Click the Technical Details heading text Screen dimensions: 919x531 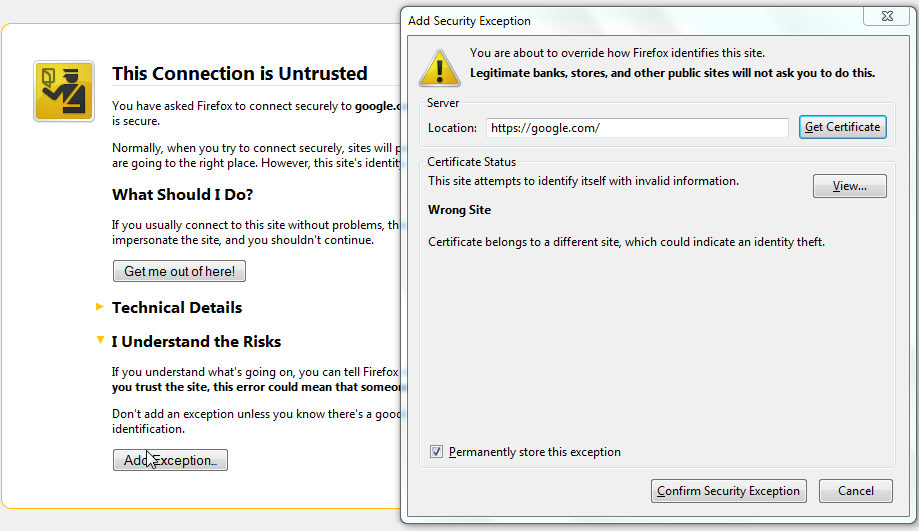coord(177,308)
